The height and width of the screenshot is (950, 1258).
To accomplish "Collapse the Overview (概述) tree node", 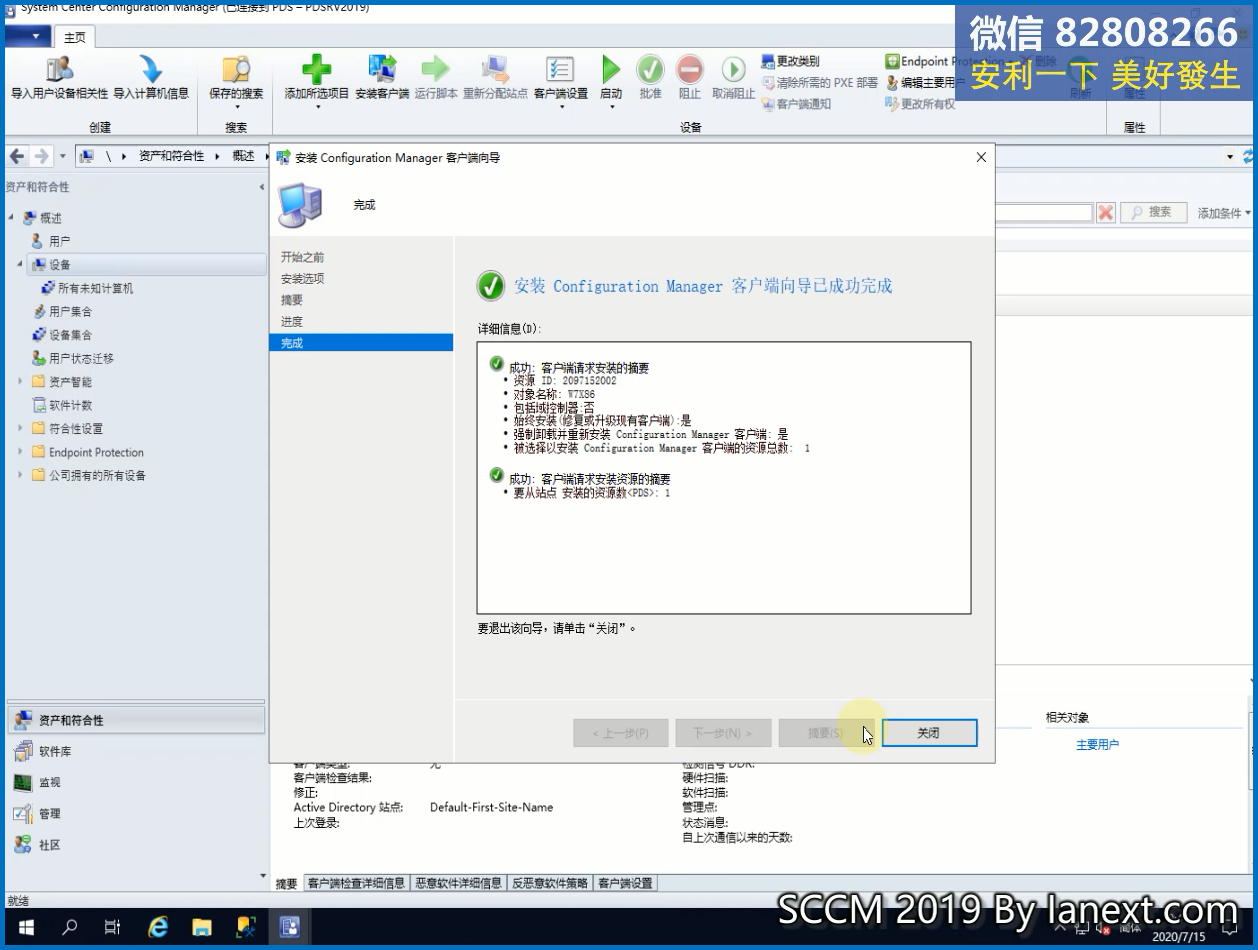I will point(12,218).
